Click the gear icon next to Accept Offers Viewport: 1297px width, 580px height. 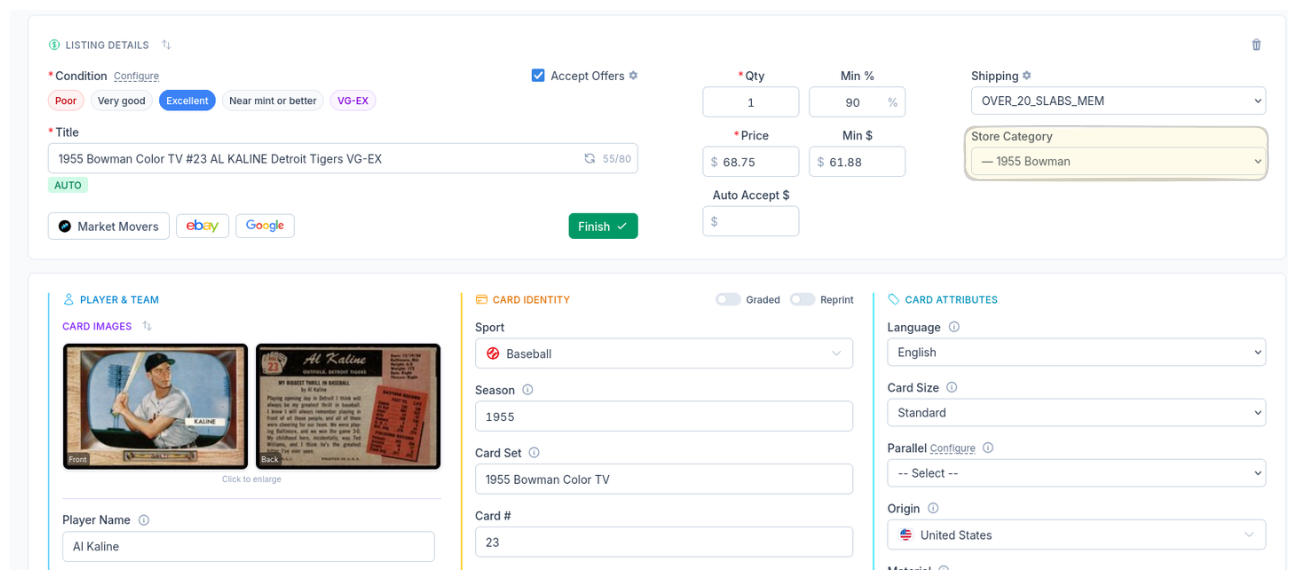pos(633,76)
